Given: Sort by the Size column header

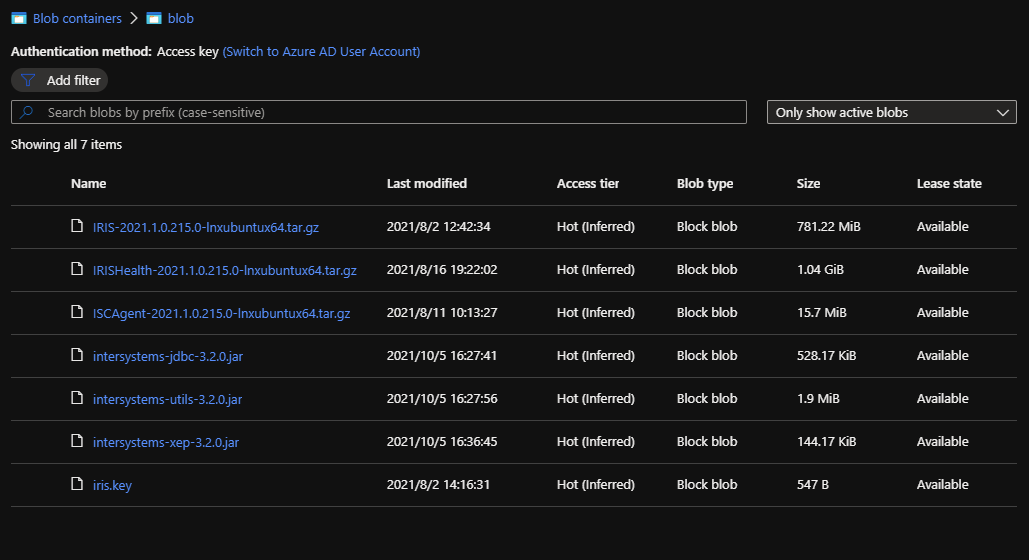Looking at the screenshot, I should coord(808,184).
